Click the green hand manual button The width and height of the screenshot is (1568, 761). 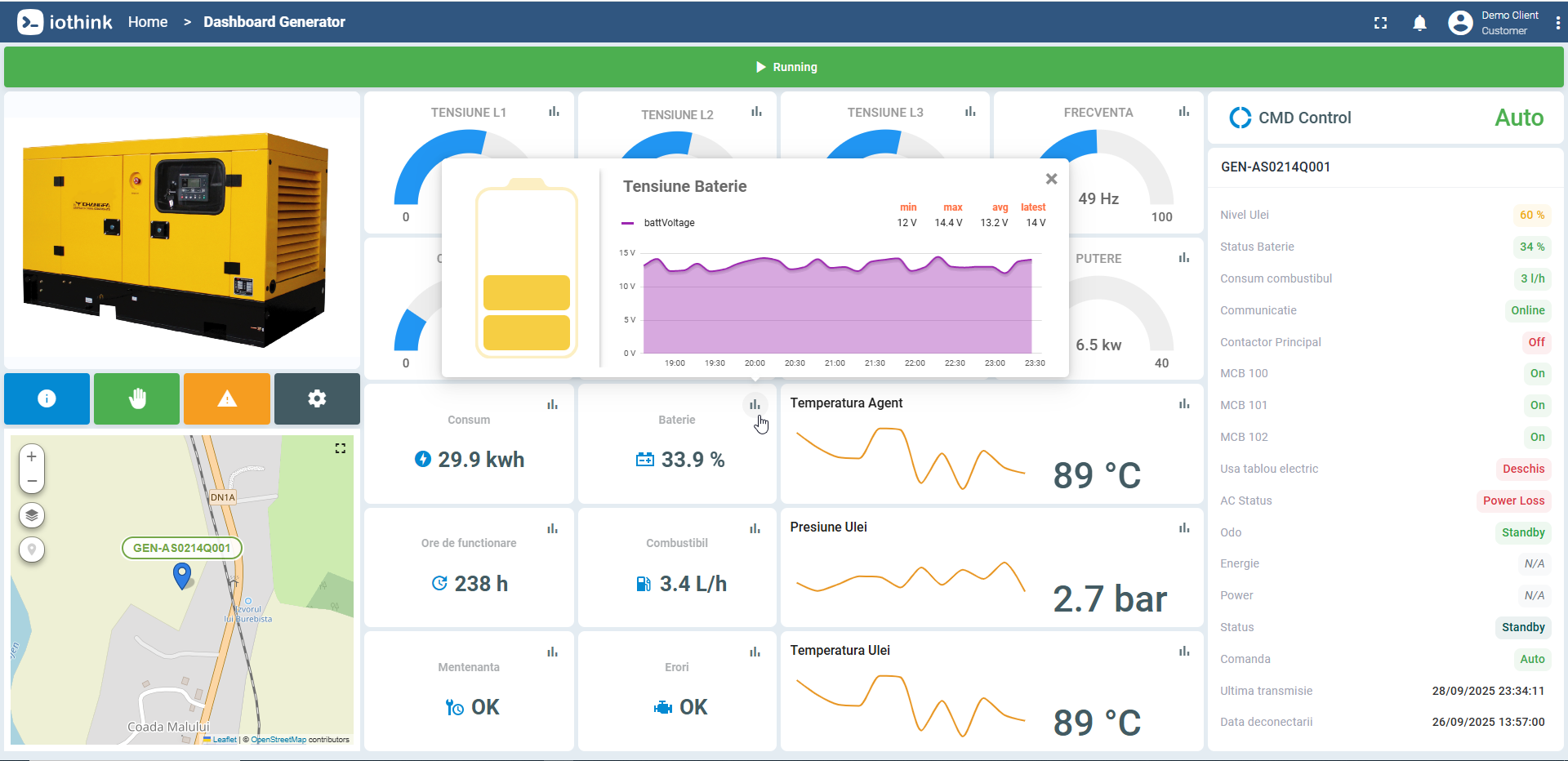(x=136, y=398)
